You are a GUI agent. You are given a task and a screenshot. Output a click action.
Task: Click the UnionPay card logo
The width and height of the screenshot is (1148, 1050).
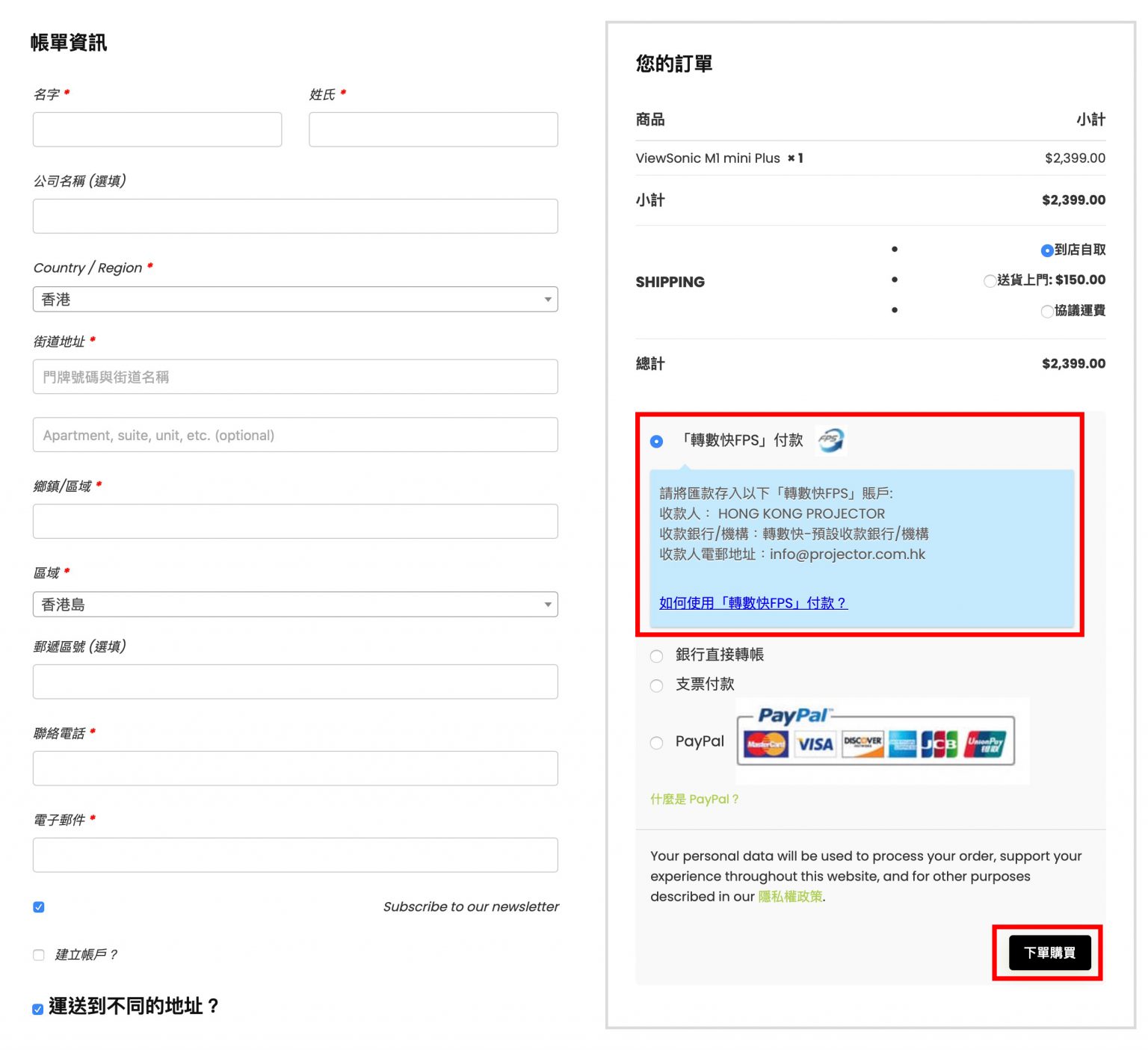[985, 744]
